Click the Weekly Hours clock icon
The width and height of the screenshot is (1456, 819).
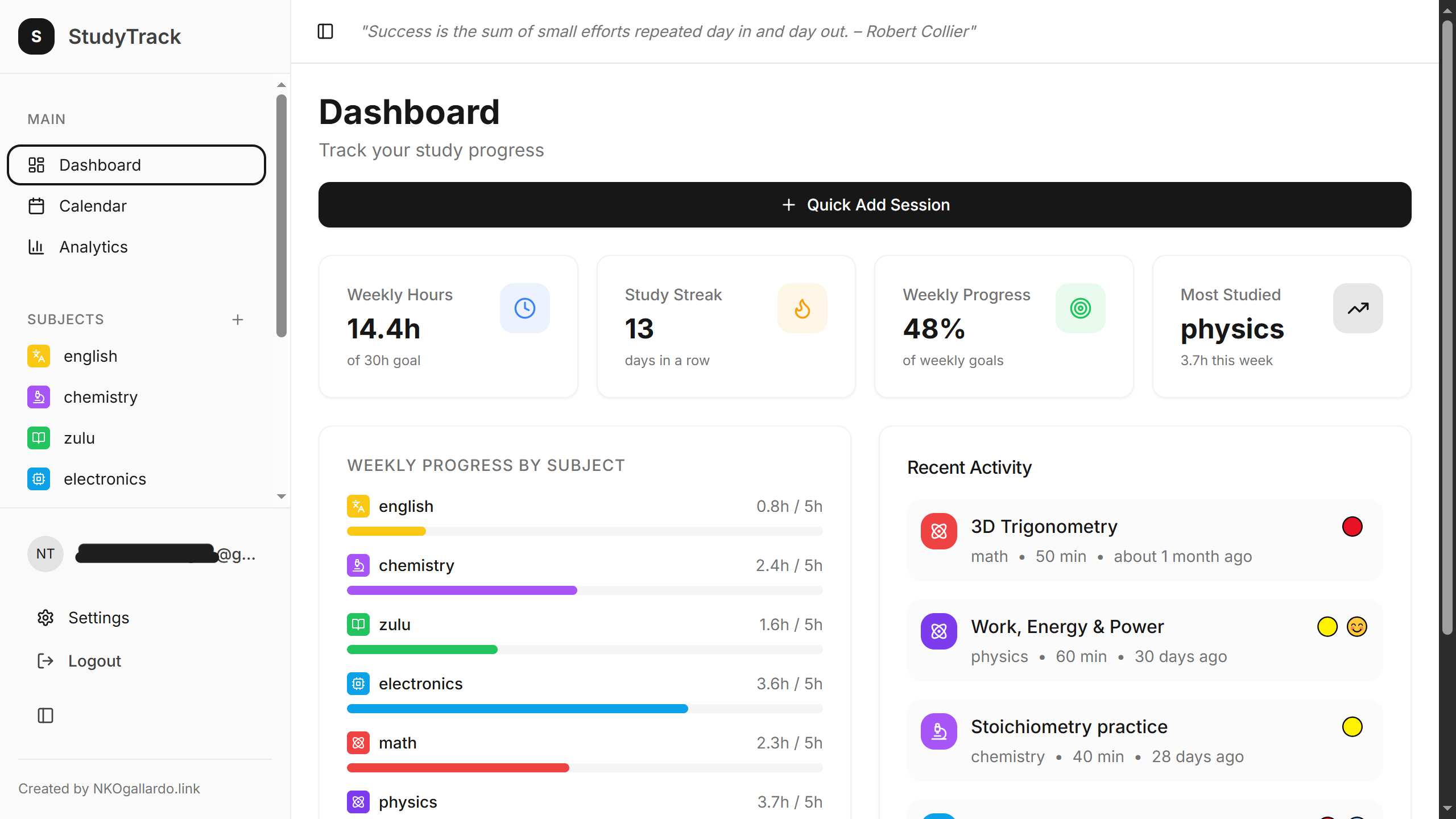tap(525, 308)
